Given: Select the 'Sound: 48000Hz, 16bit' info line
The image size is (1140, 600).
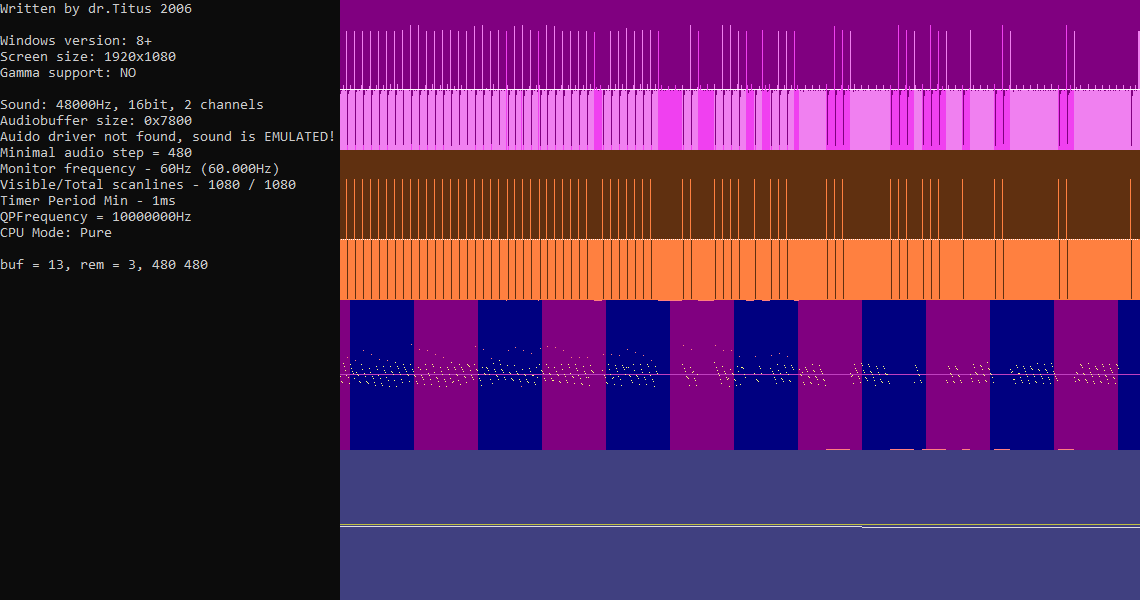Looking at the screenshot, I should click(x=132, y=105).
